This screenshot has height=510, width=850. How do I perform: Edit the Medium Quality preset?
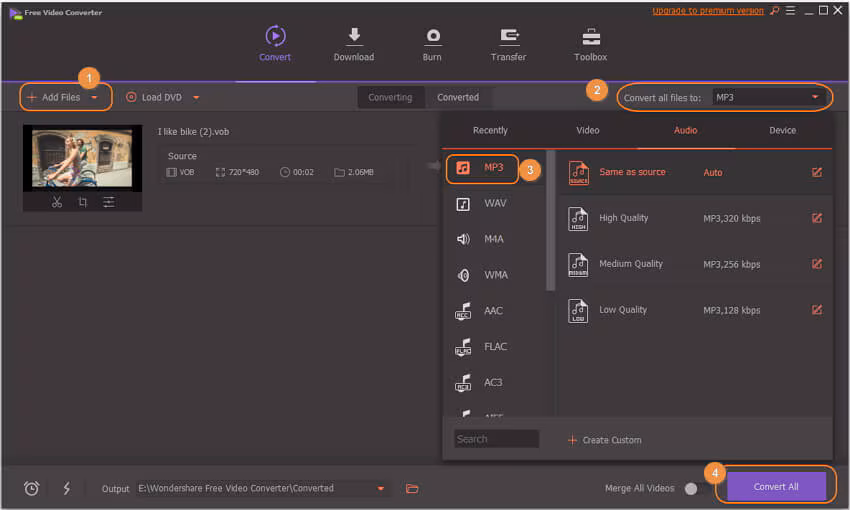[x=816, y=264]
